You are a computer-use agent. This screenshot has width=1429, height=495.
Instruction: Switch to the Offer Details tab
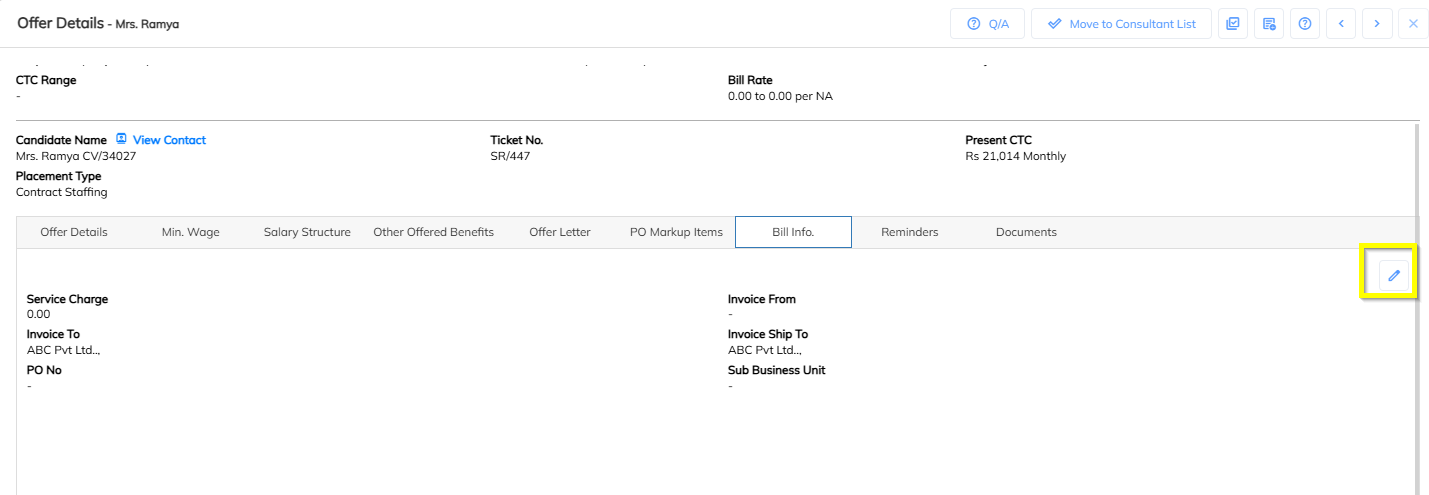[x=74, y=232]
